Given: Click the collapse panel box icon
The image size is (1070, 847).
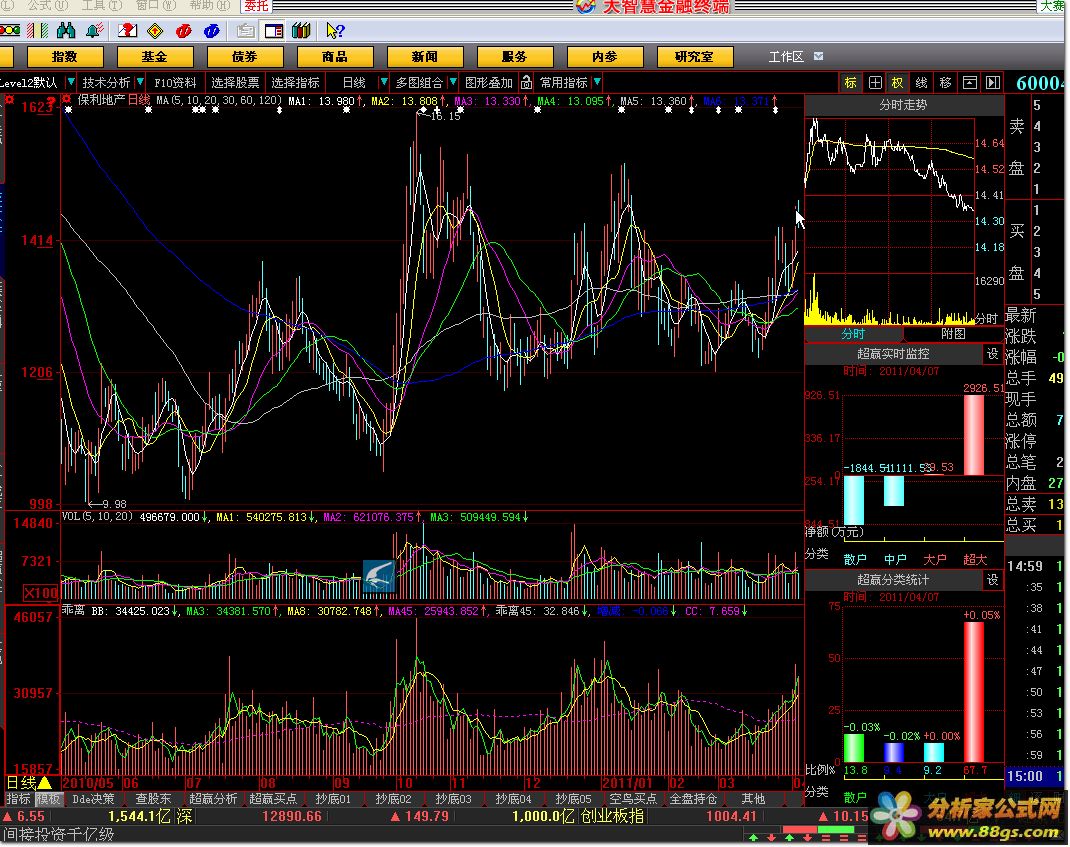Looking at the screenshot, I should click(969, 83).
